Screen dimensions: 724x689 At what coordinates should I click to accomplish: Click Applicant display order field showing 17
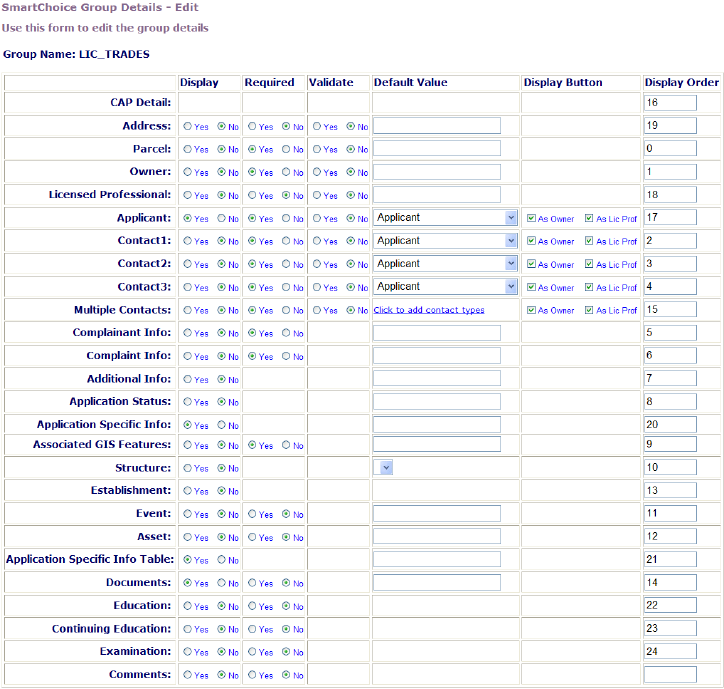(x=670, y=218)
